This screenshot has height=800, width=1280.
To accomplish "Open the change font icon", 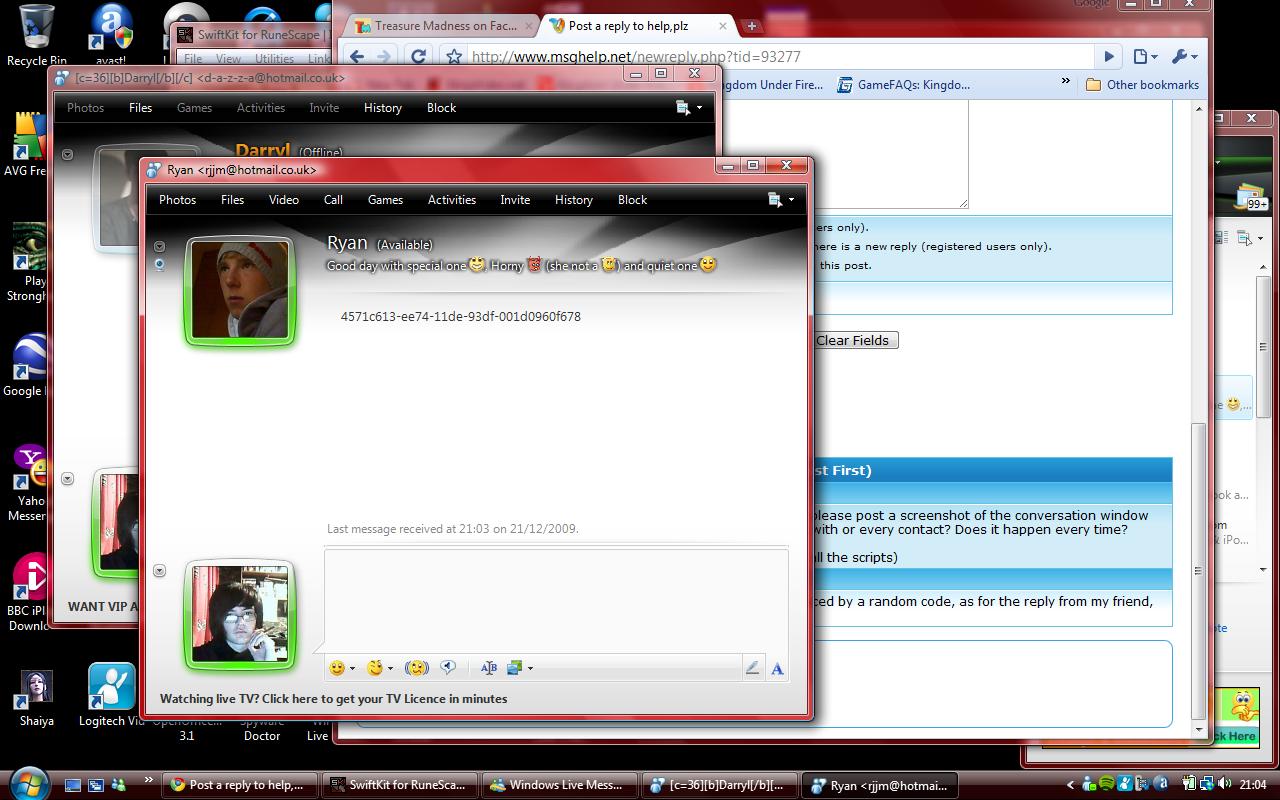I will [488, 668].
